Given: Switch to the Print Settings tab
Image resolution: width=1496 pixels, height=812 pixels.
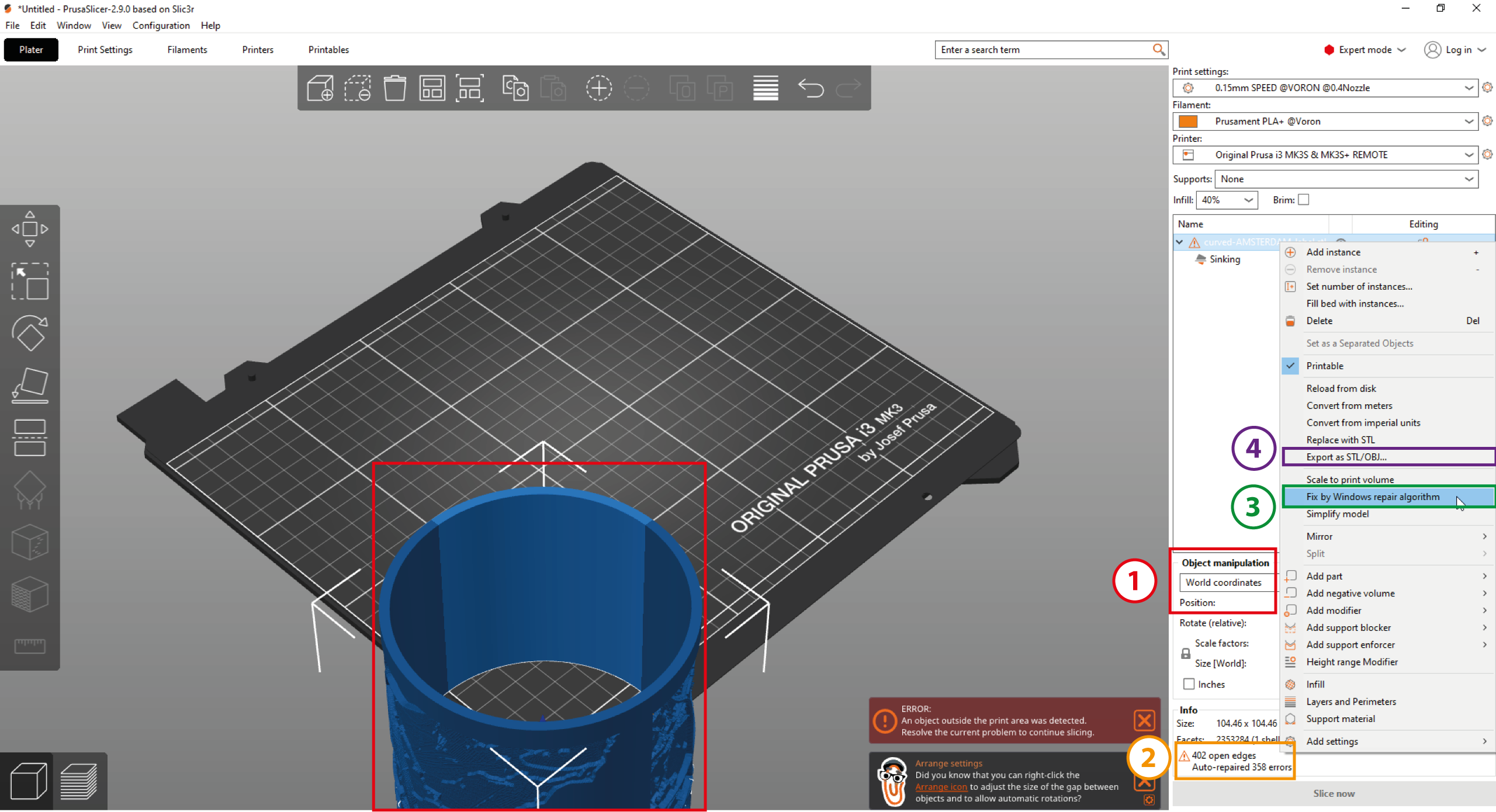Looking at the screenshot, I should point(105,50).
